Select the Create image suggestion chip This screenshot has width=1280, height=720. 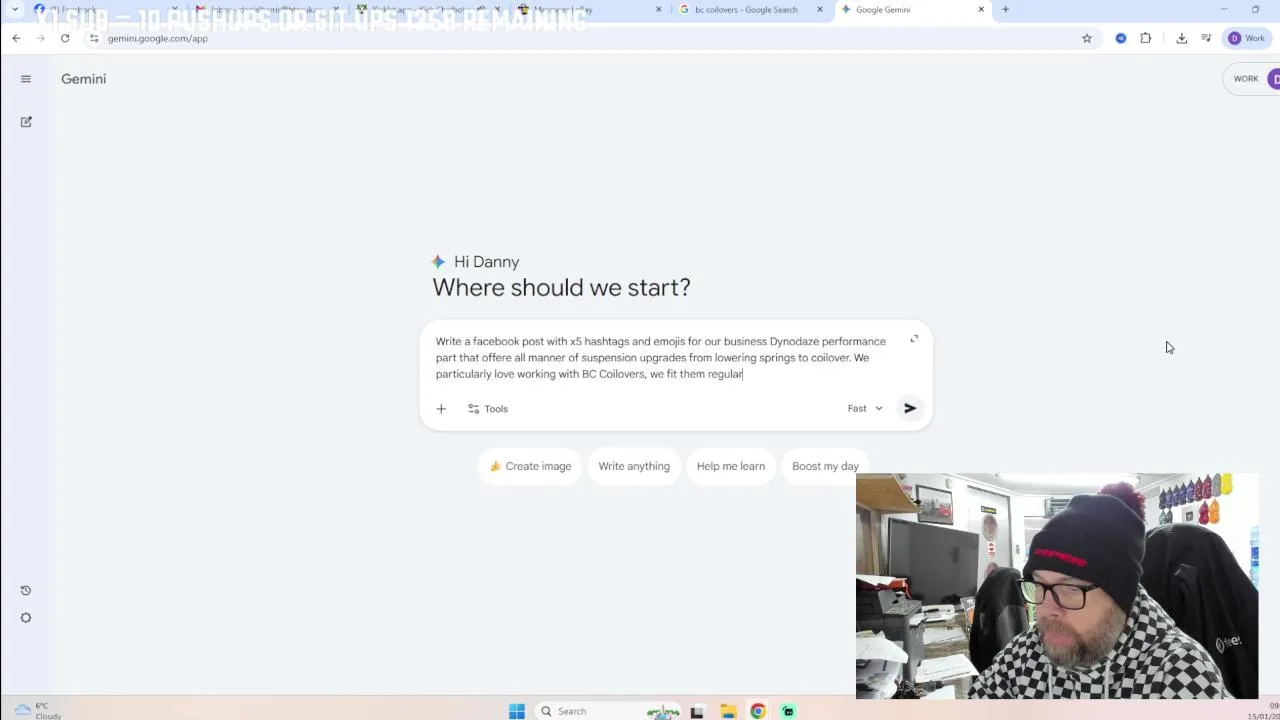coord(530,466)
